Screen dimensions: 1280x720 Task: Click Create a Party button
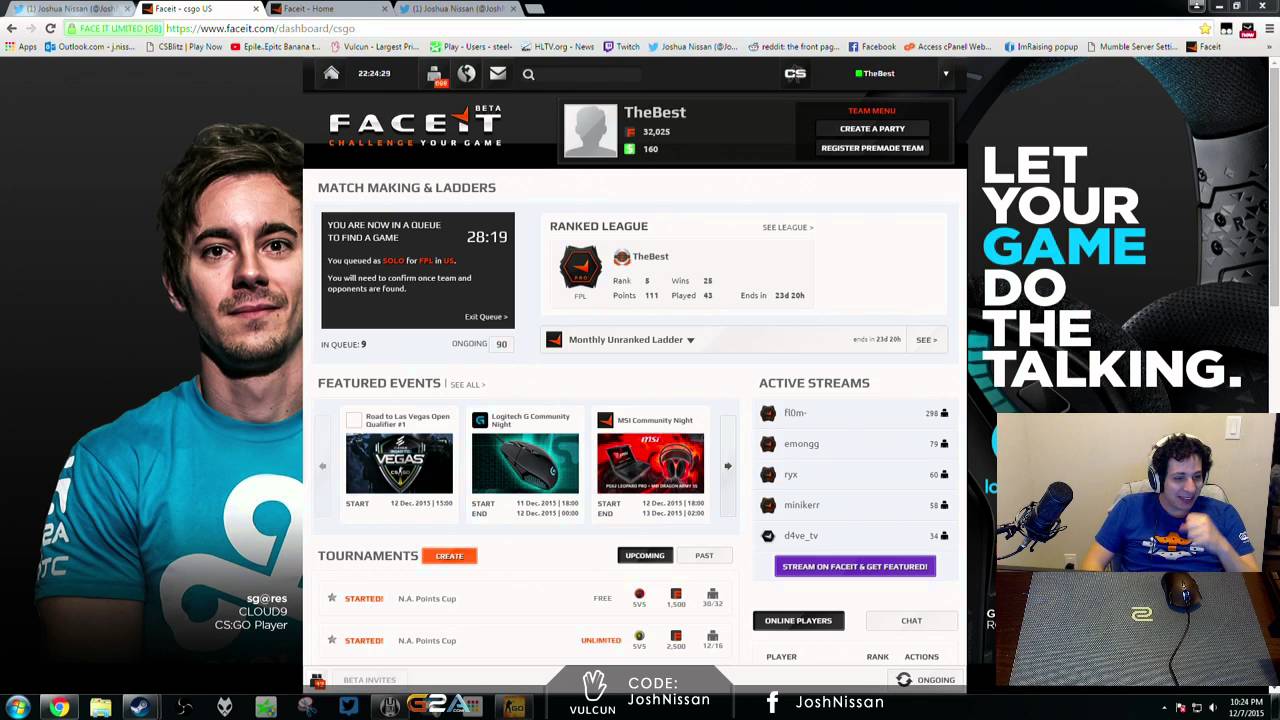[x=872, y=128]
